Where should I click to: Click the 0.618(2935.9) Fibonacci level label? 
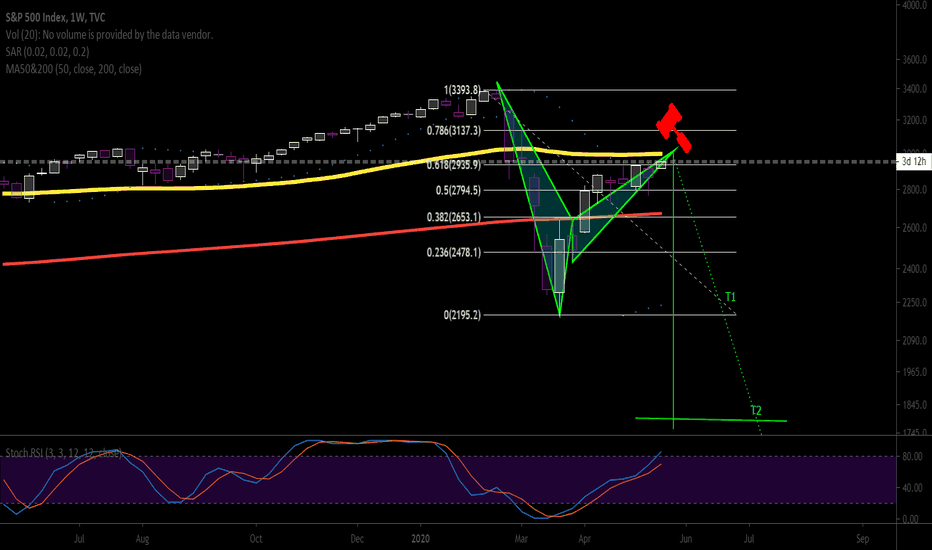(x=454, y=165)
